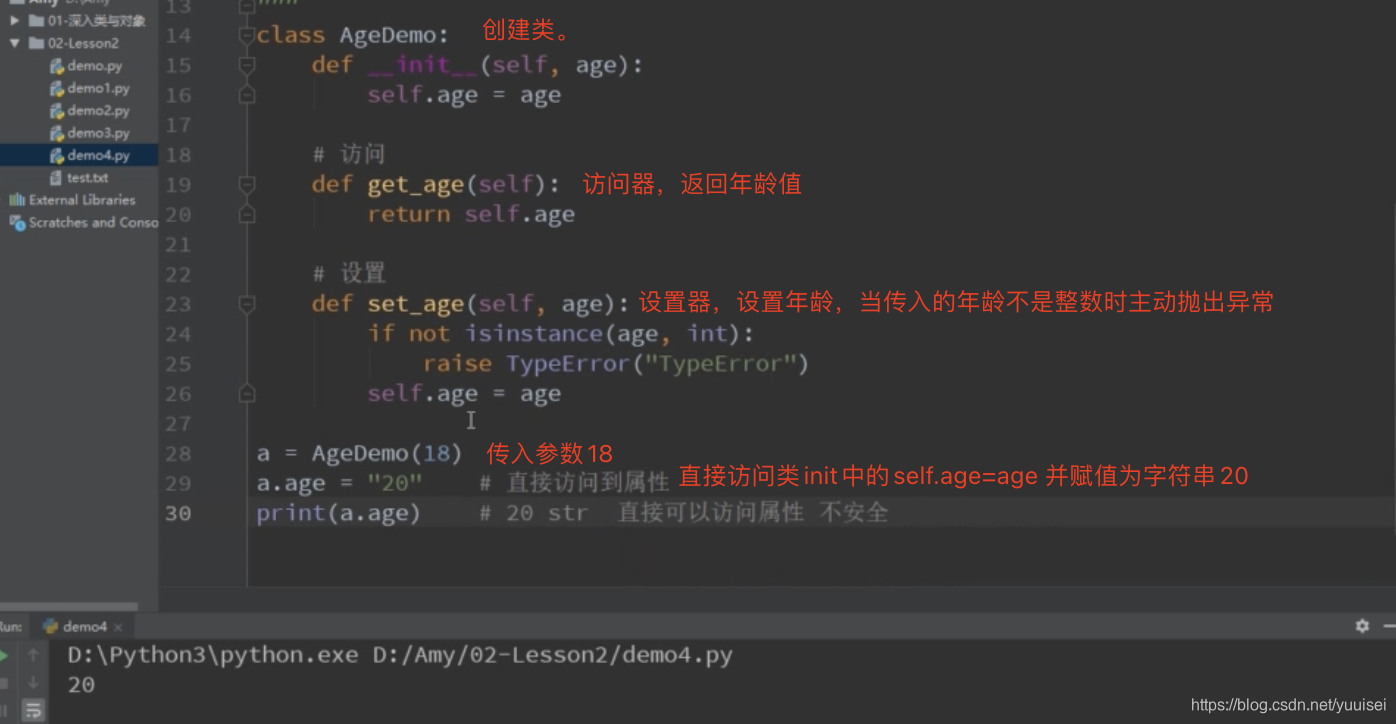This screenshot has width=1396, height=724.
Task: Click the Run: panel label
Action: point(10,627)
